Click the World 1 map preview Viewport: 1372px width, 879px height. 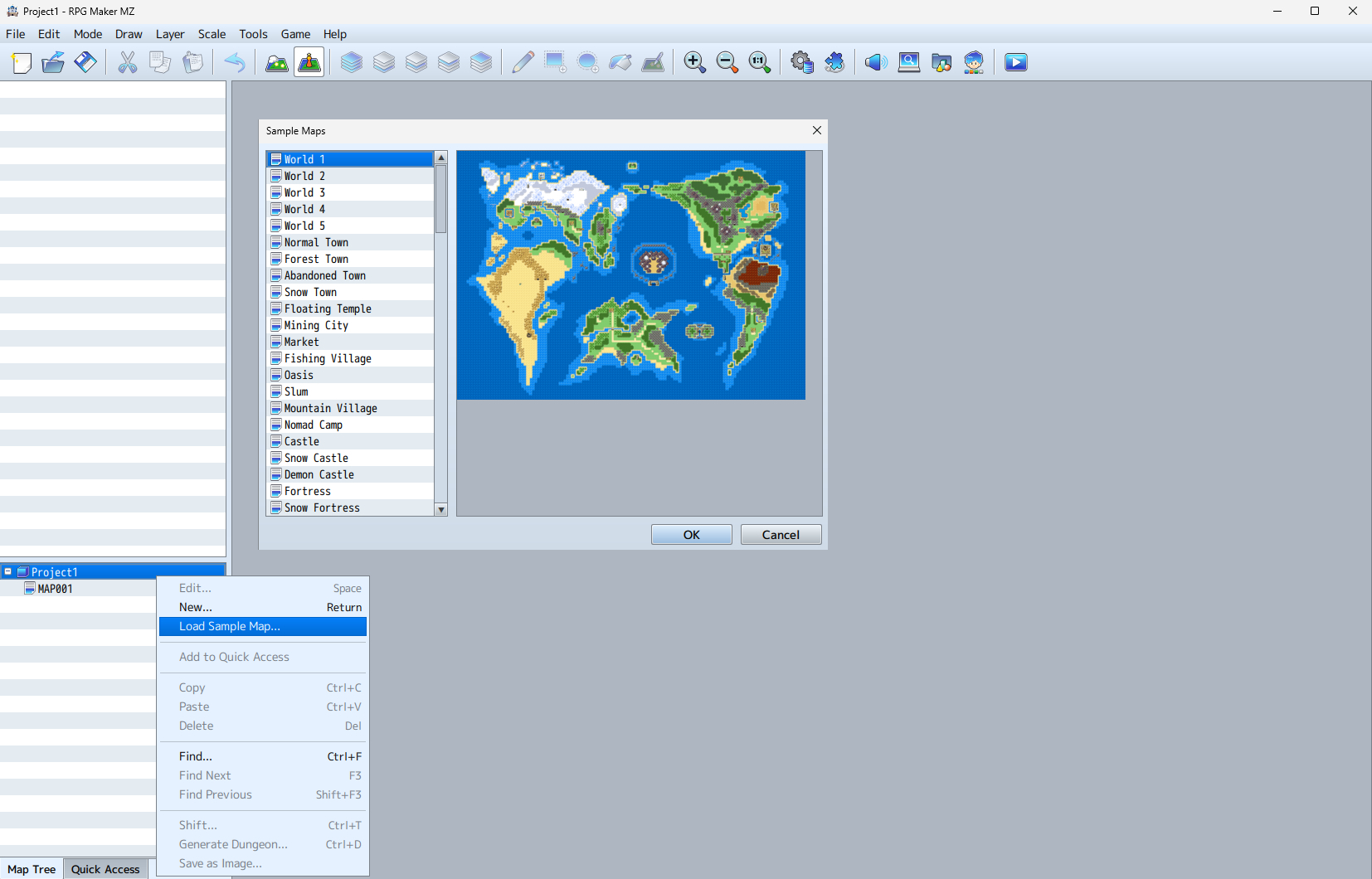(630, 274)
